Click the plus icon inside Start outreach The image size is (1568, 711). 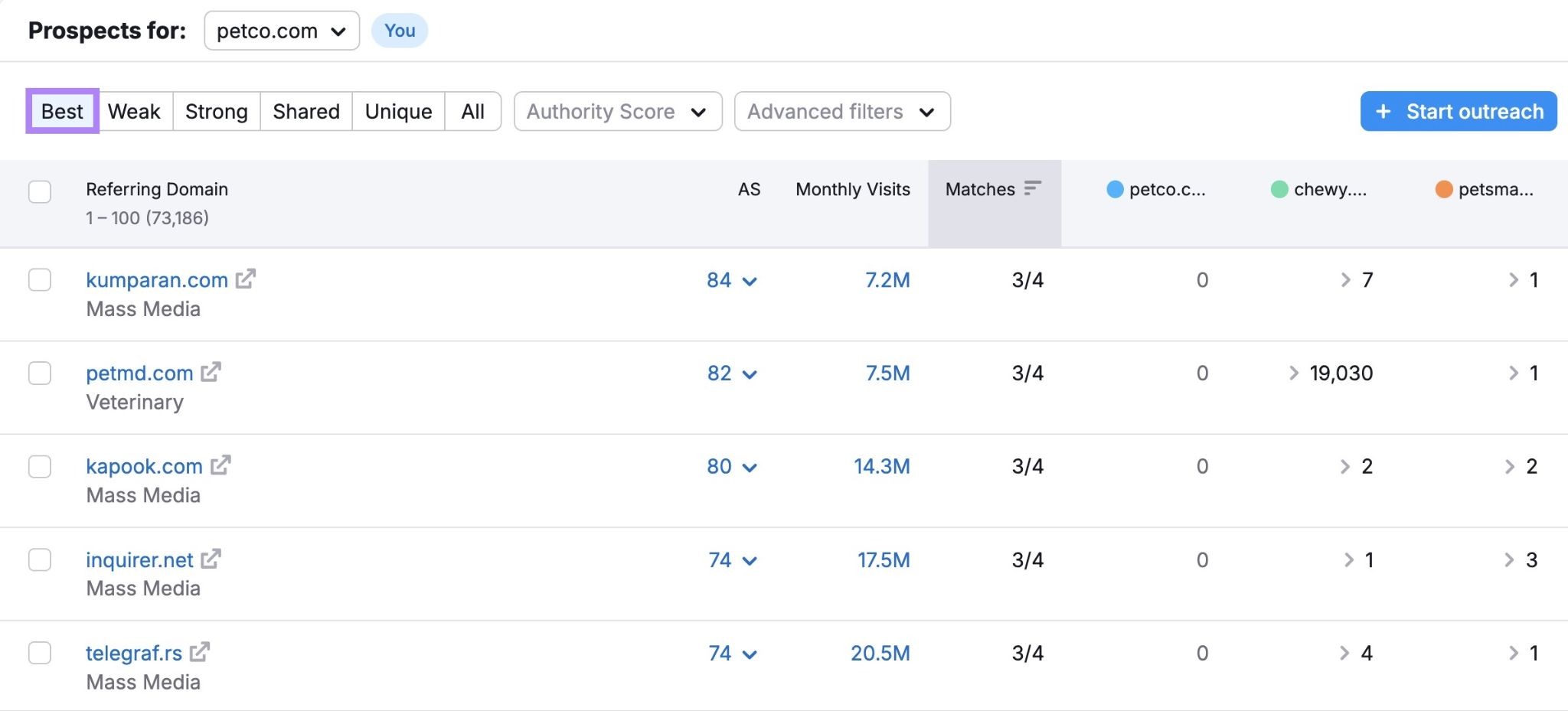[1383, 111]
